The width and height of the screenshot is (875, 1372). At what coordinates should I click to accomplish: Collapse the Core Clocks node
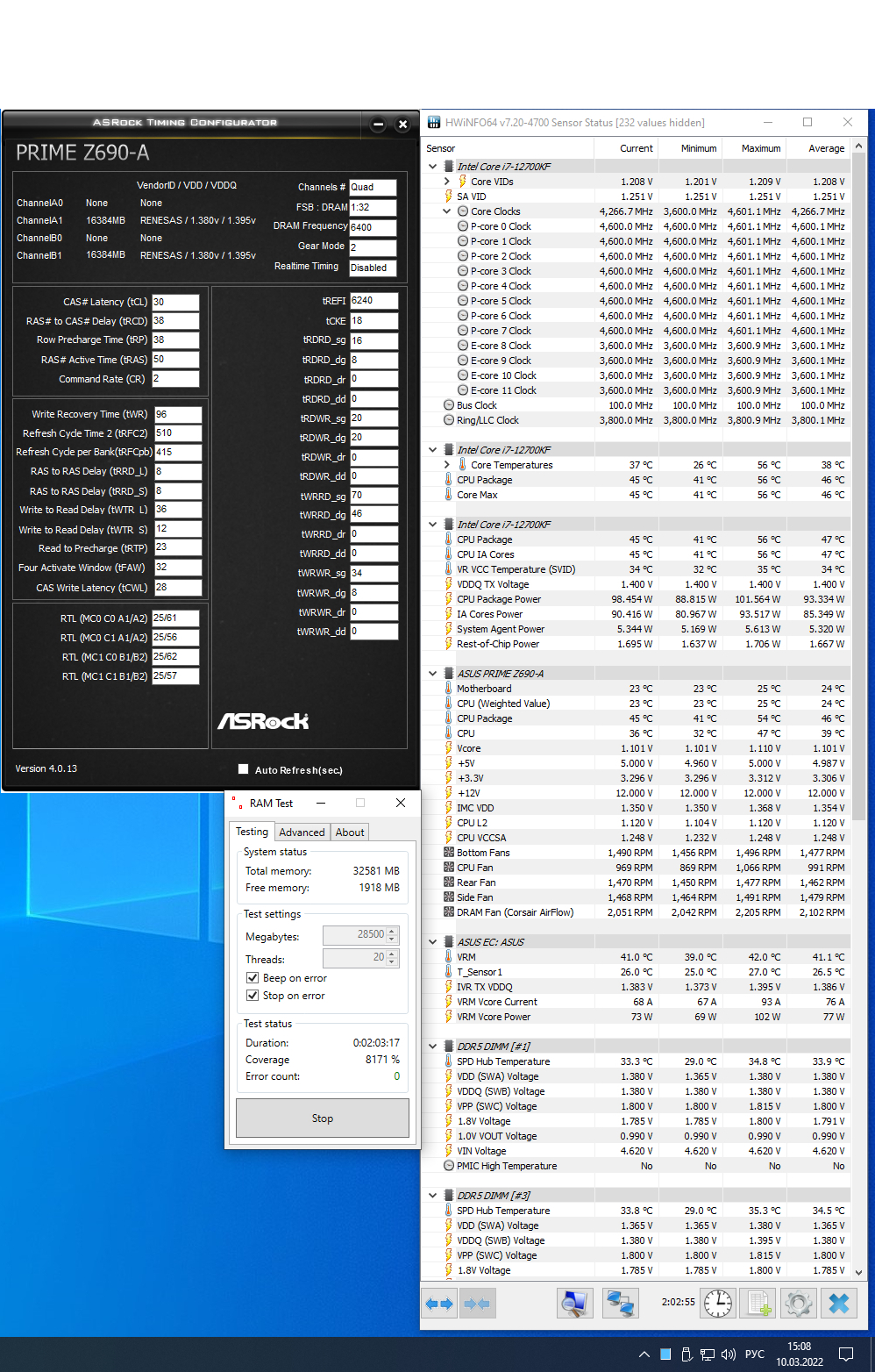pyautogui.click(x=447, y=211)
